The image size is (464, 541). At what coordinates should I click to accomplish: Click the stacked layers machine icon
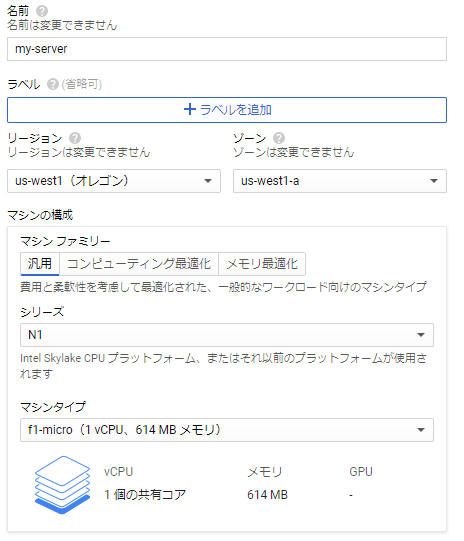(62, 485)
